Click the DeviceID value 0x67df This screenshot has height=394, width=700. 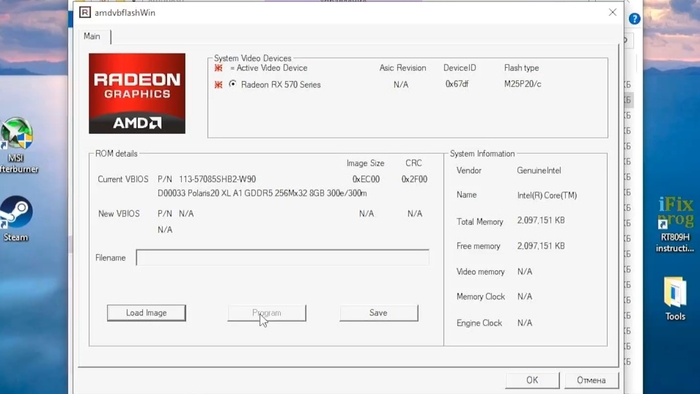click(x=457, y=84)
